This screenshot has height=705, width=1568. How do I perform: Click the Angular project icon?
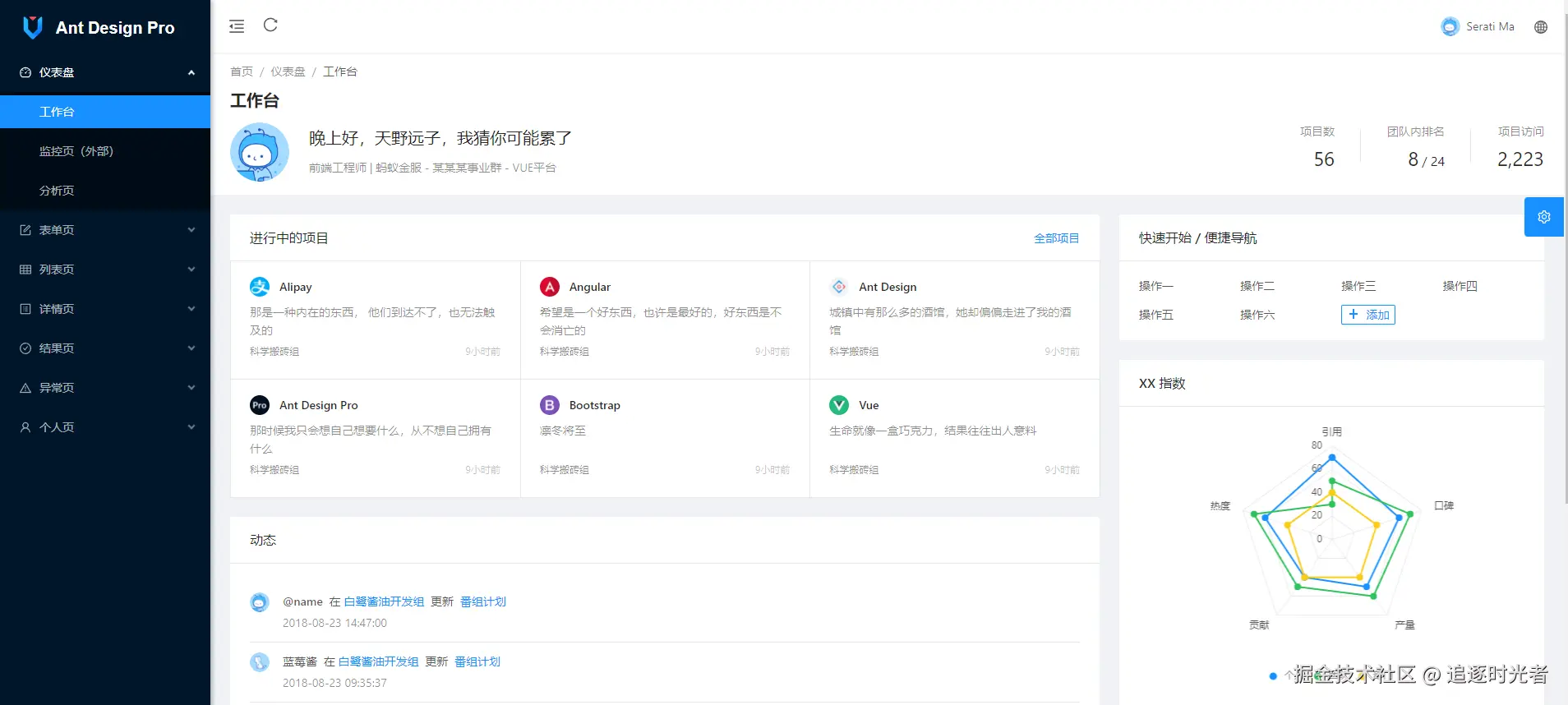(x=550, y=287)
